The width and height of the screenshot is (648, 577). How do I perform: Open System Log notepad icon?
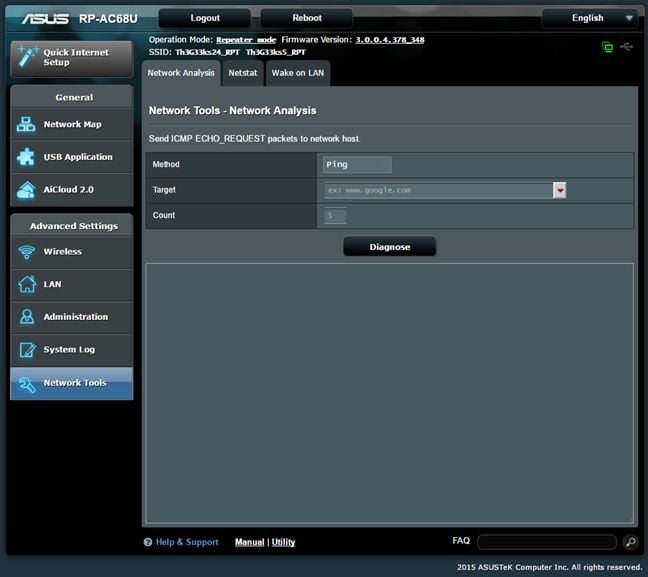[x=26, y=350]
